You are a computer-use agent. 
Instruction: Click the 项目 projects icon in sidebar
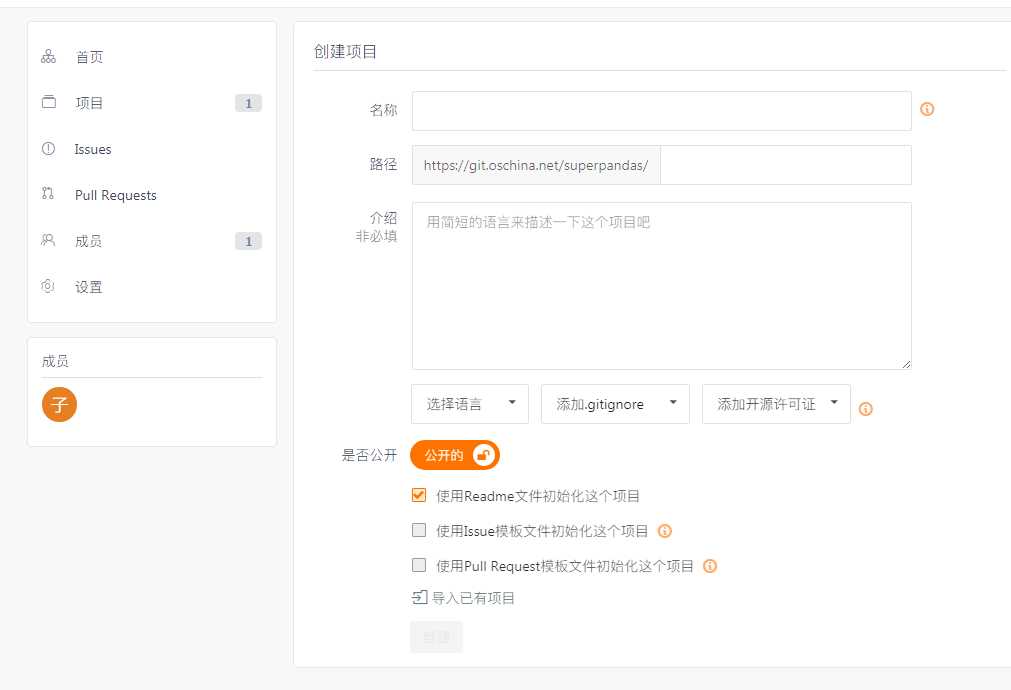coord(49,102)
